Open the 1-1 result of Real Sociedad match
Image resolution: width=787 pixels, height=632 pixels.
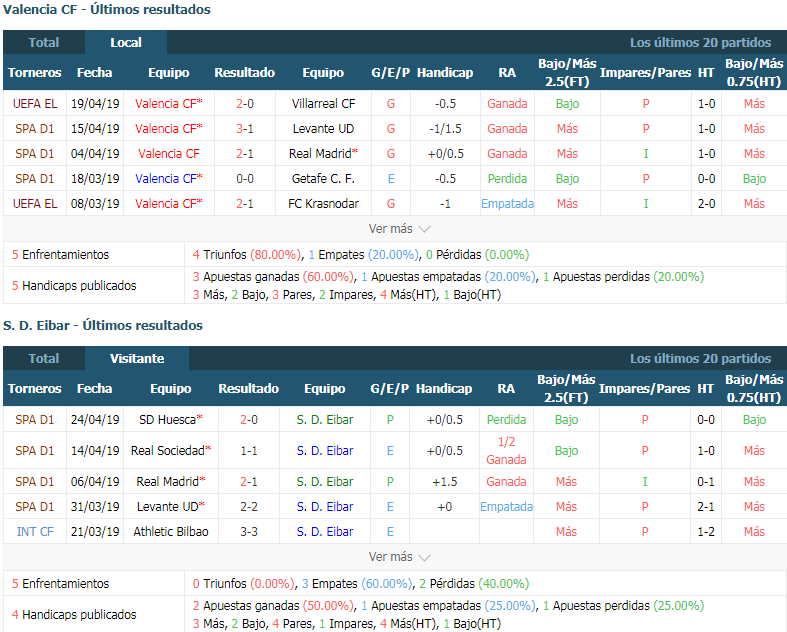(248, 451)
